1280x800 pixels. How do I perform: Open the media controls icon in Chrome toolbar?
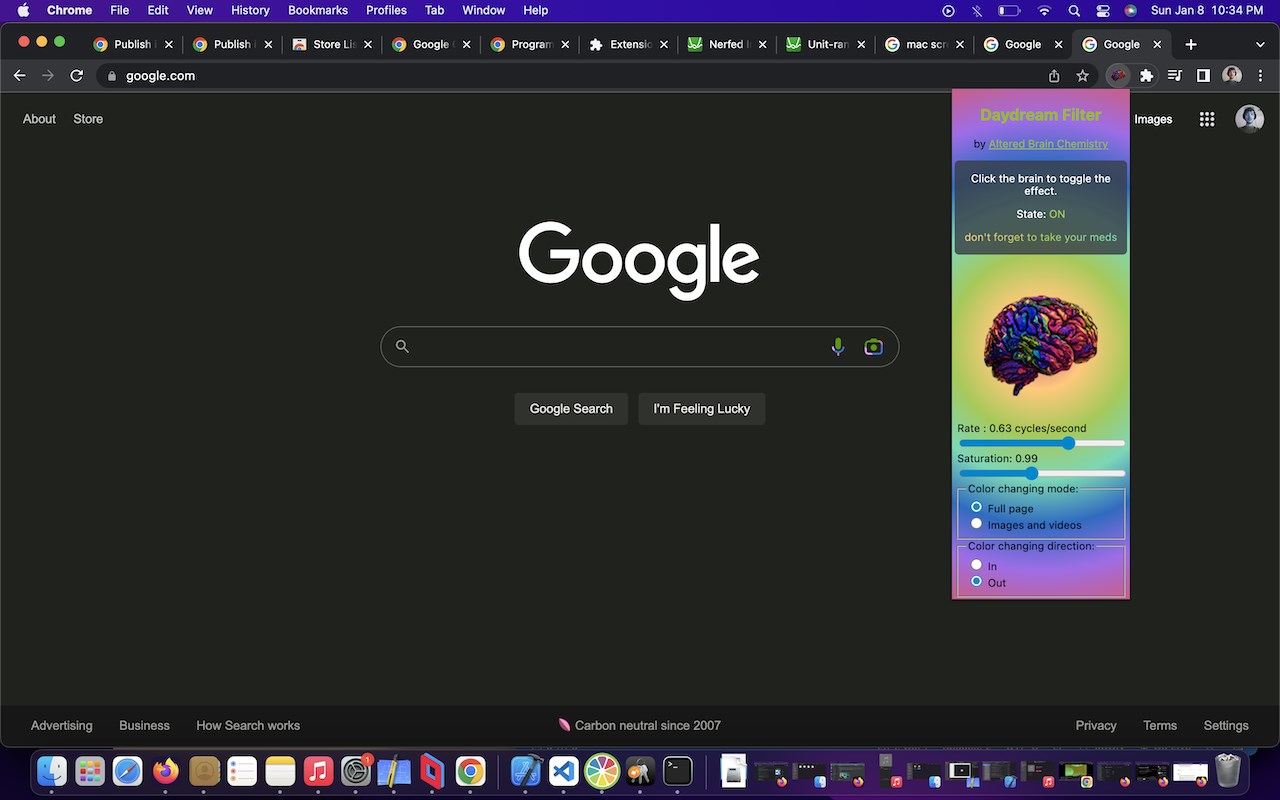[x=1175, y=76]
